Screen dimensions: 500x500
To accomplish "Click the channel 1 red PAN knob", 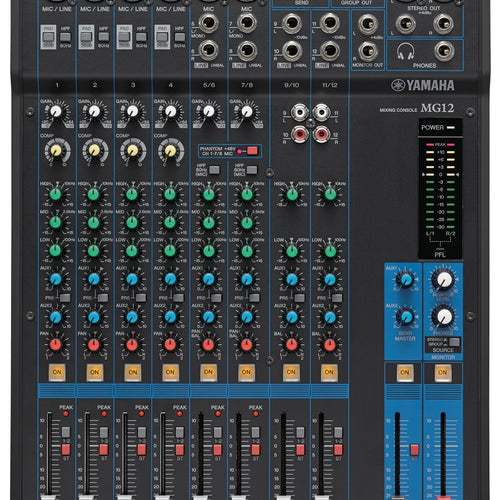I will pos(56,345).
